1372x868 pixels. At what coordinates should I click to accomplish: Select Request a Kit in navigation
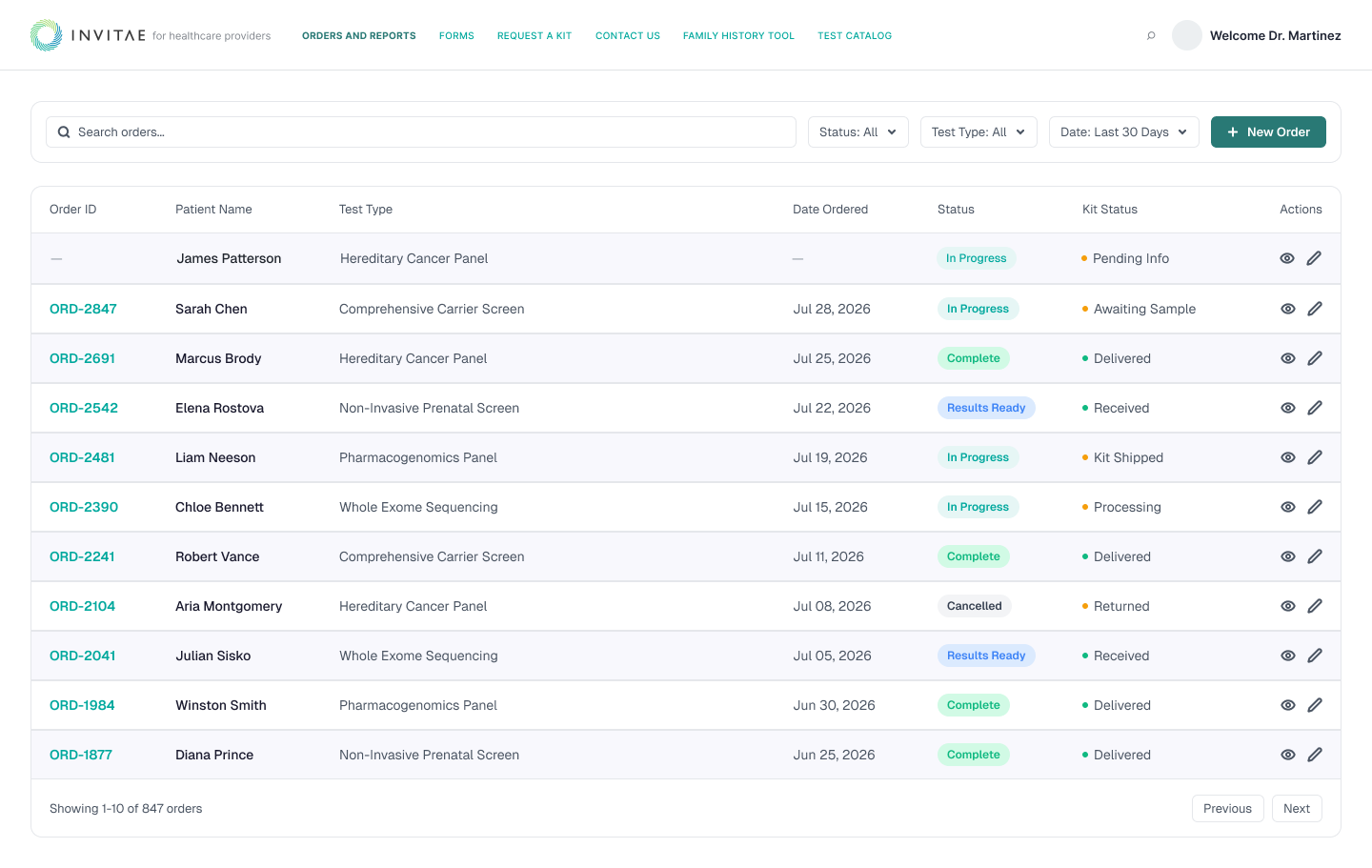(535, 36)
